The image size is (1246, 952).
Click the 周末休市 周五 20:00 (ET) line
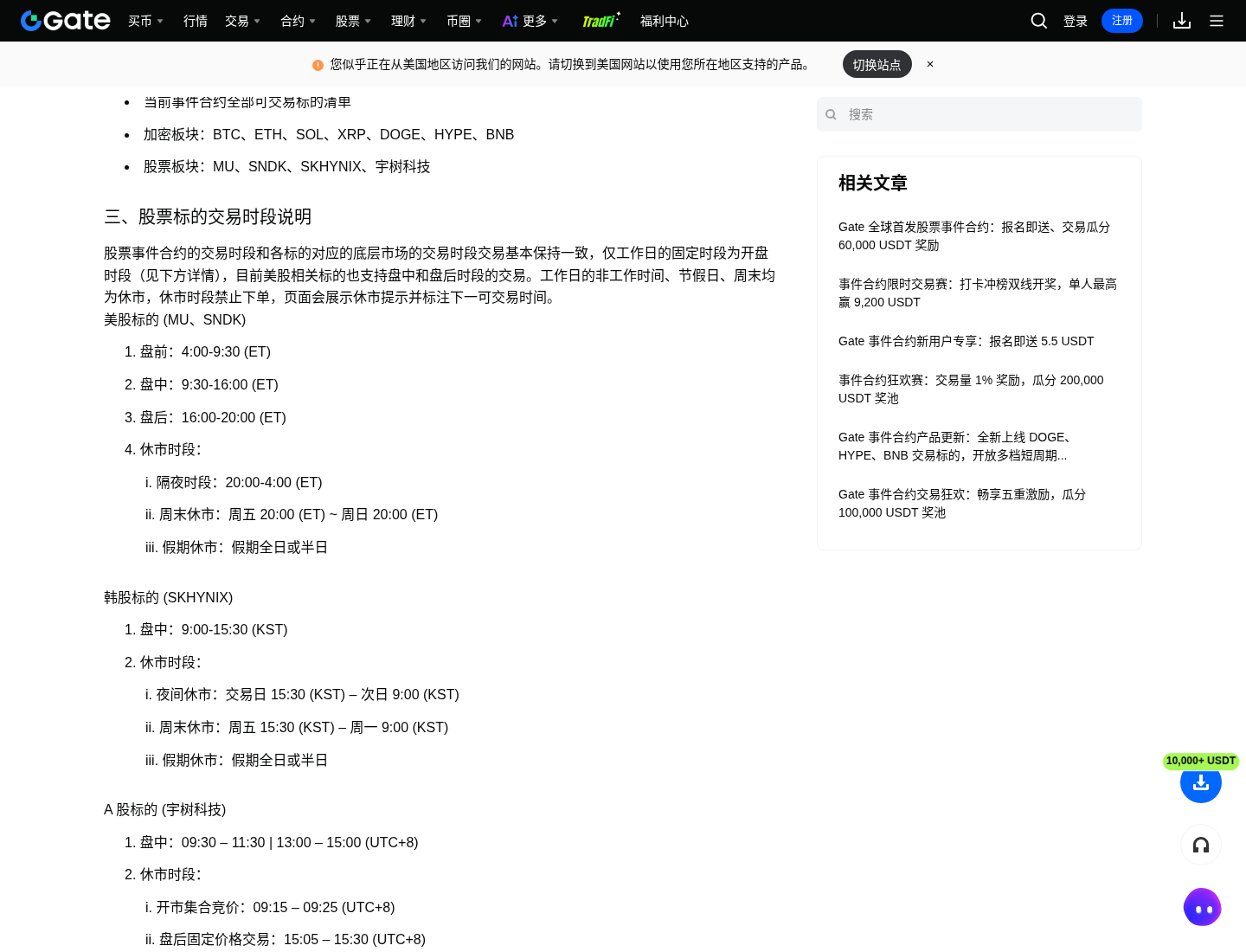pos(299,514)
